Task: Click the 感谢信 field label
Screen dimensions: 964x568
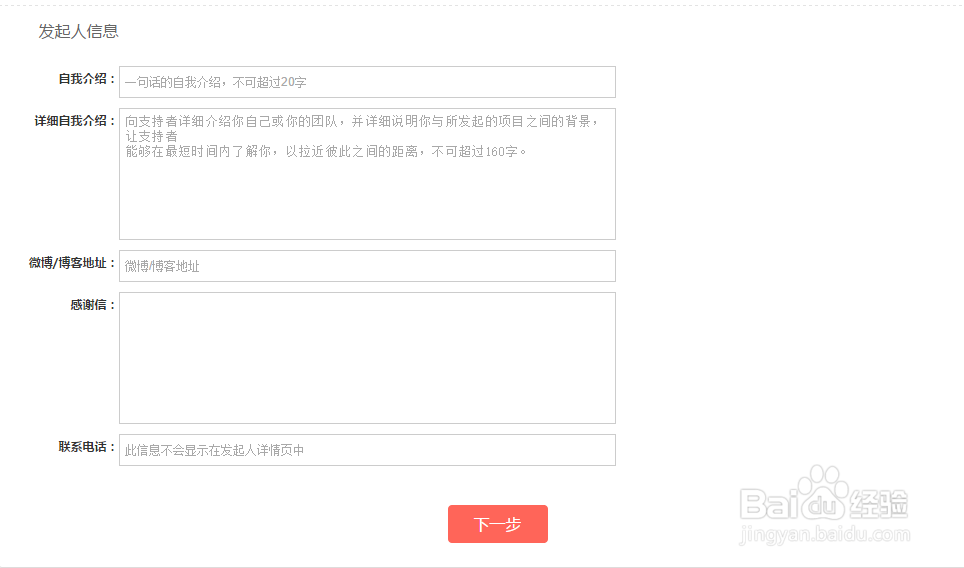Action: (x=93, y=305)
